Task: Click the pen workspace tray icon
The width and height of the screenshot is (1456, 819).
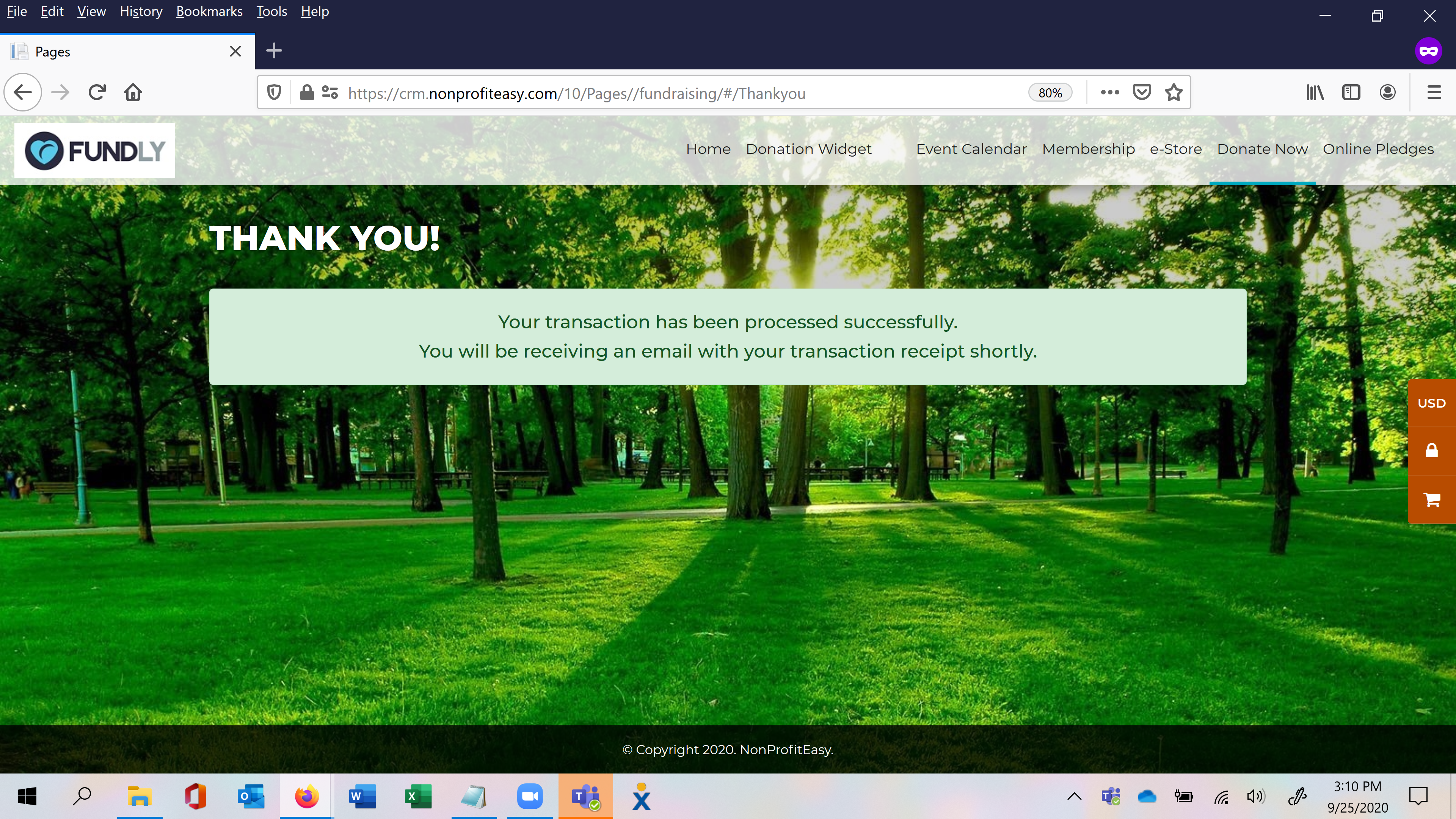Action: (x=1297, y=796)
